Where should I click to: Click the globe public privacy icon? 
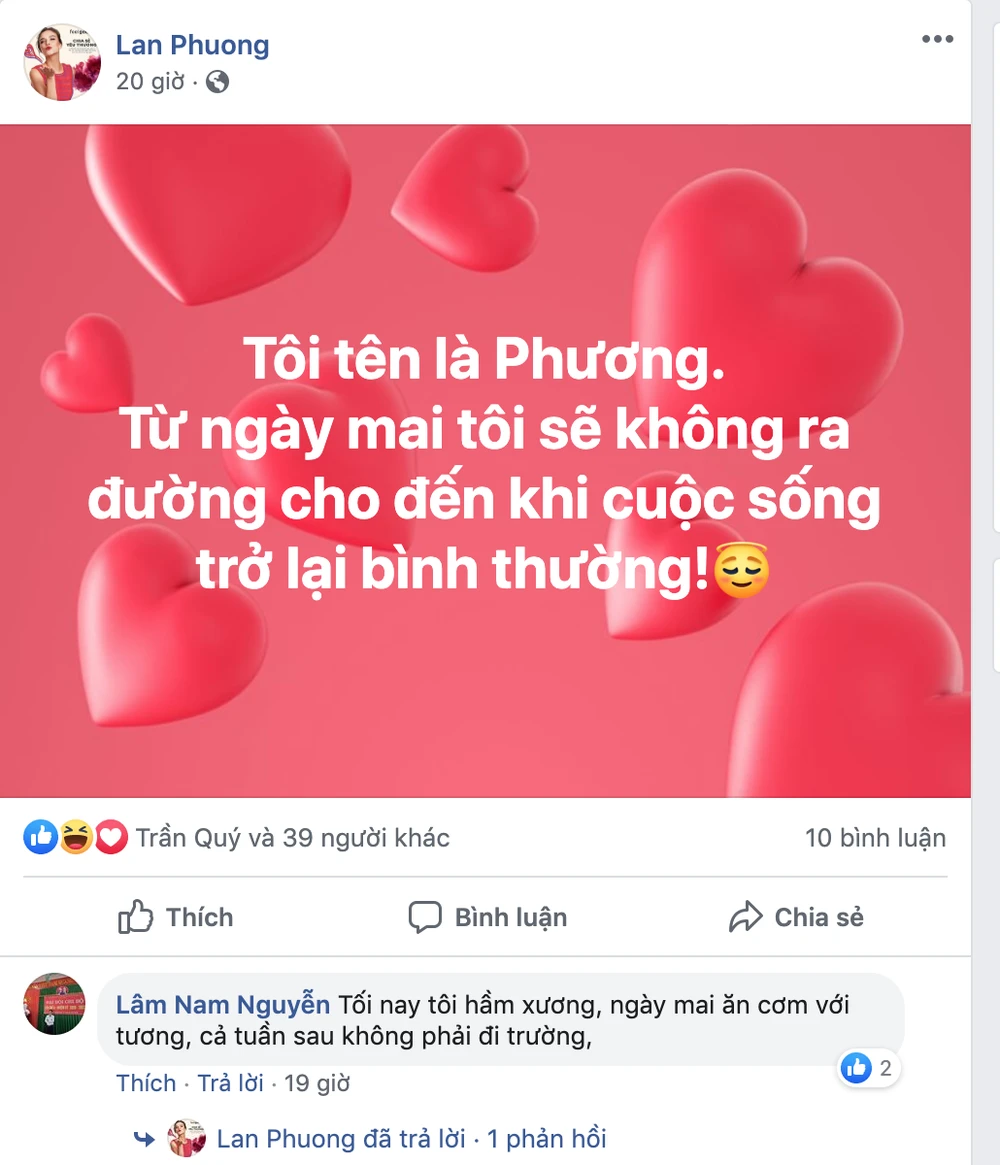217,82
